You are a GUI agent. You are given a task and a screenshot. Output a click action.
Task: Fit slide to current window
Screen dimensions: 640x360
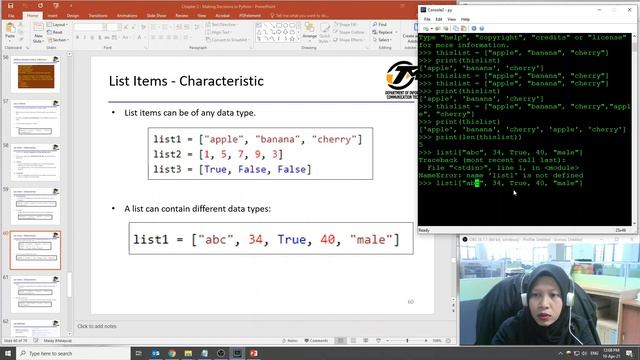[449, 340]
